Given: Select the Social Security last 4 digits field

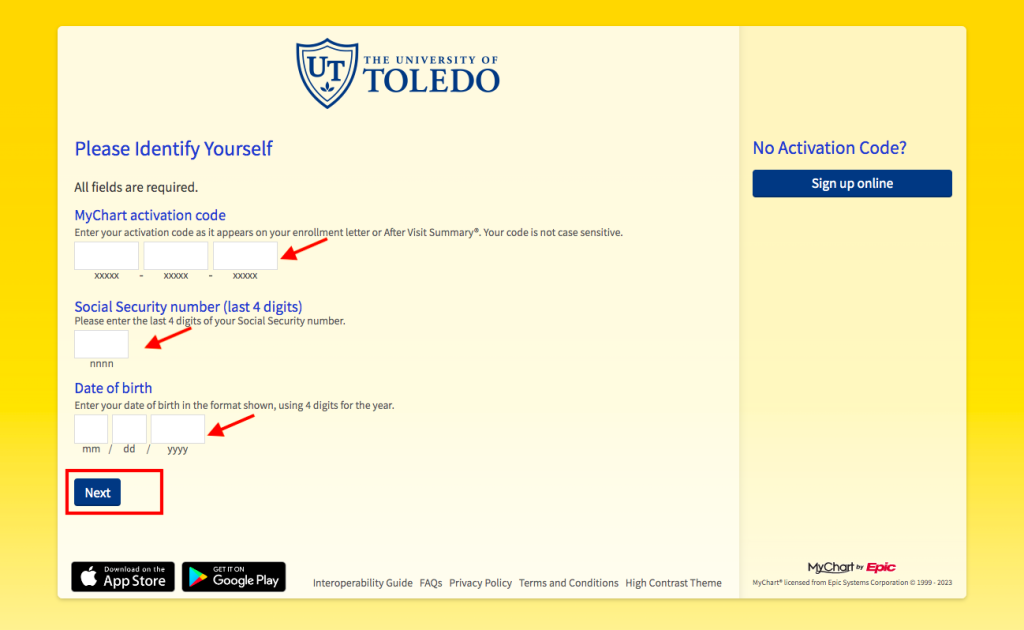Looking at the screenshot, I should (x=101, y=344).
